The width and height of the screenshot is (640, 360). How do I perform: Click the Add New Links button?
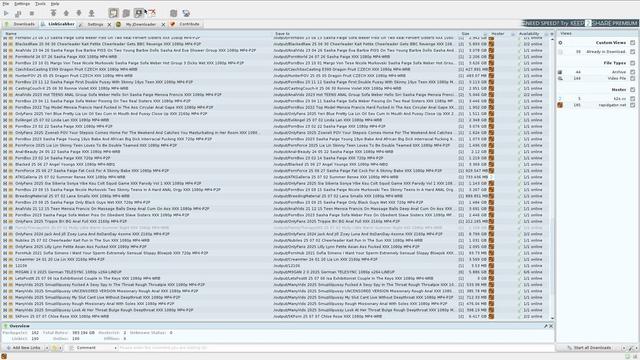coord(23,348)
